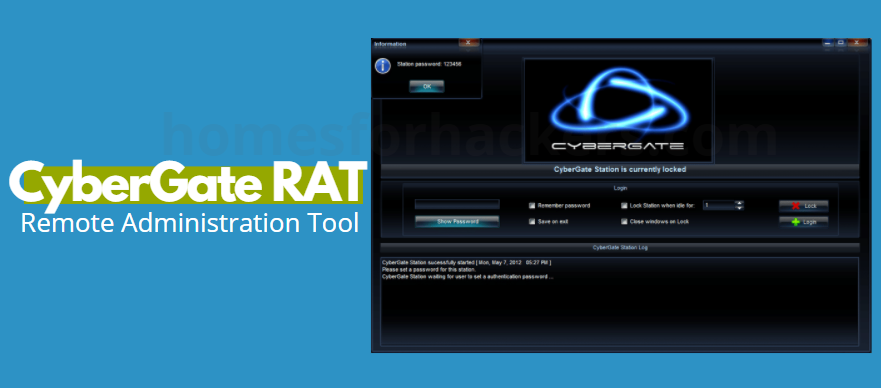
Task: Click inside the station log text area
Action: click(620, 302)
